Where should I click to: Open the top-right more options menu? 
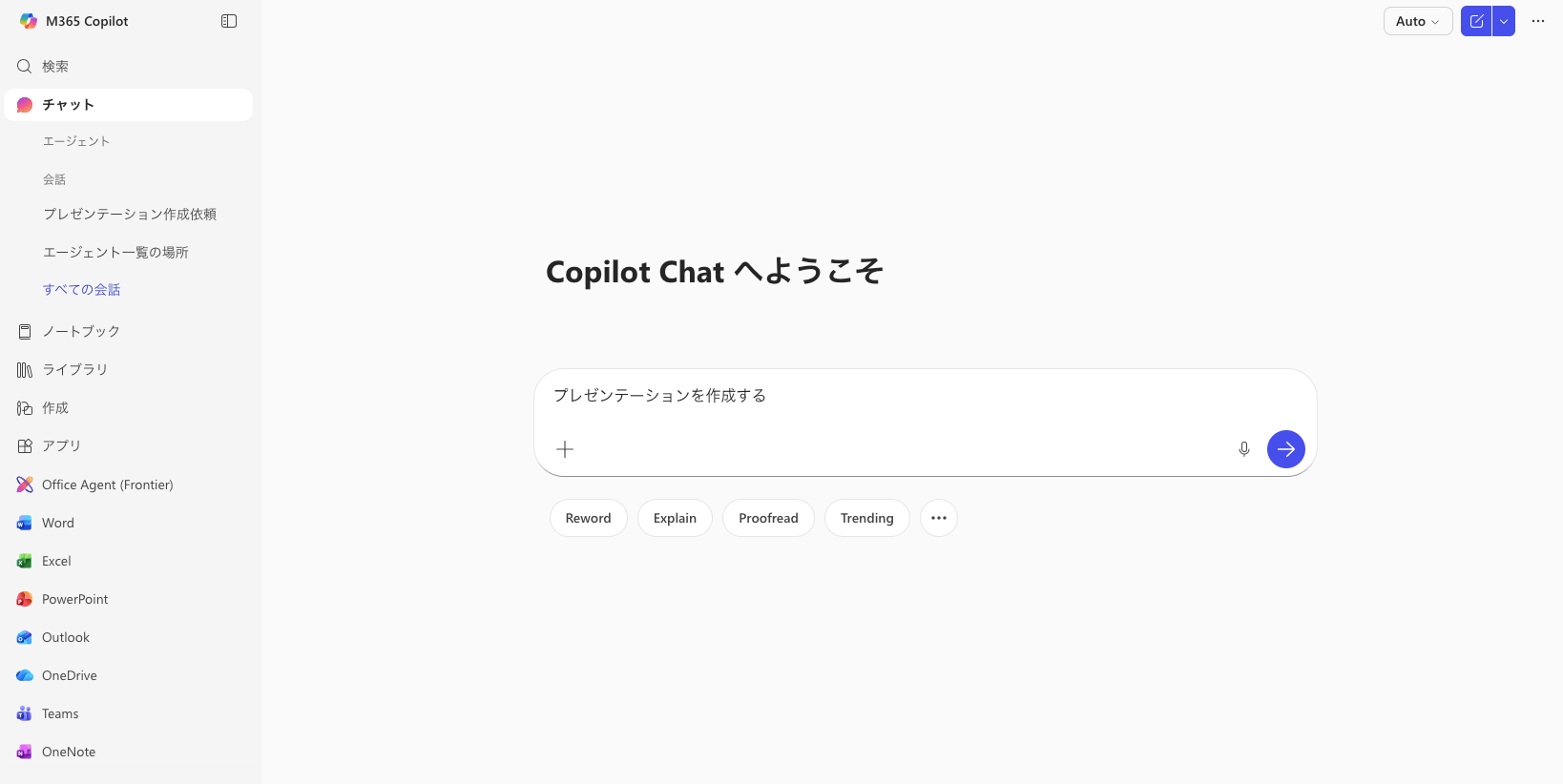tap(1538, 21)
